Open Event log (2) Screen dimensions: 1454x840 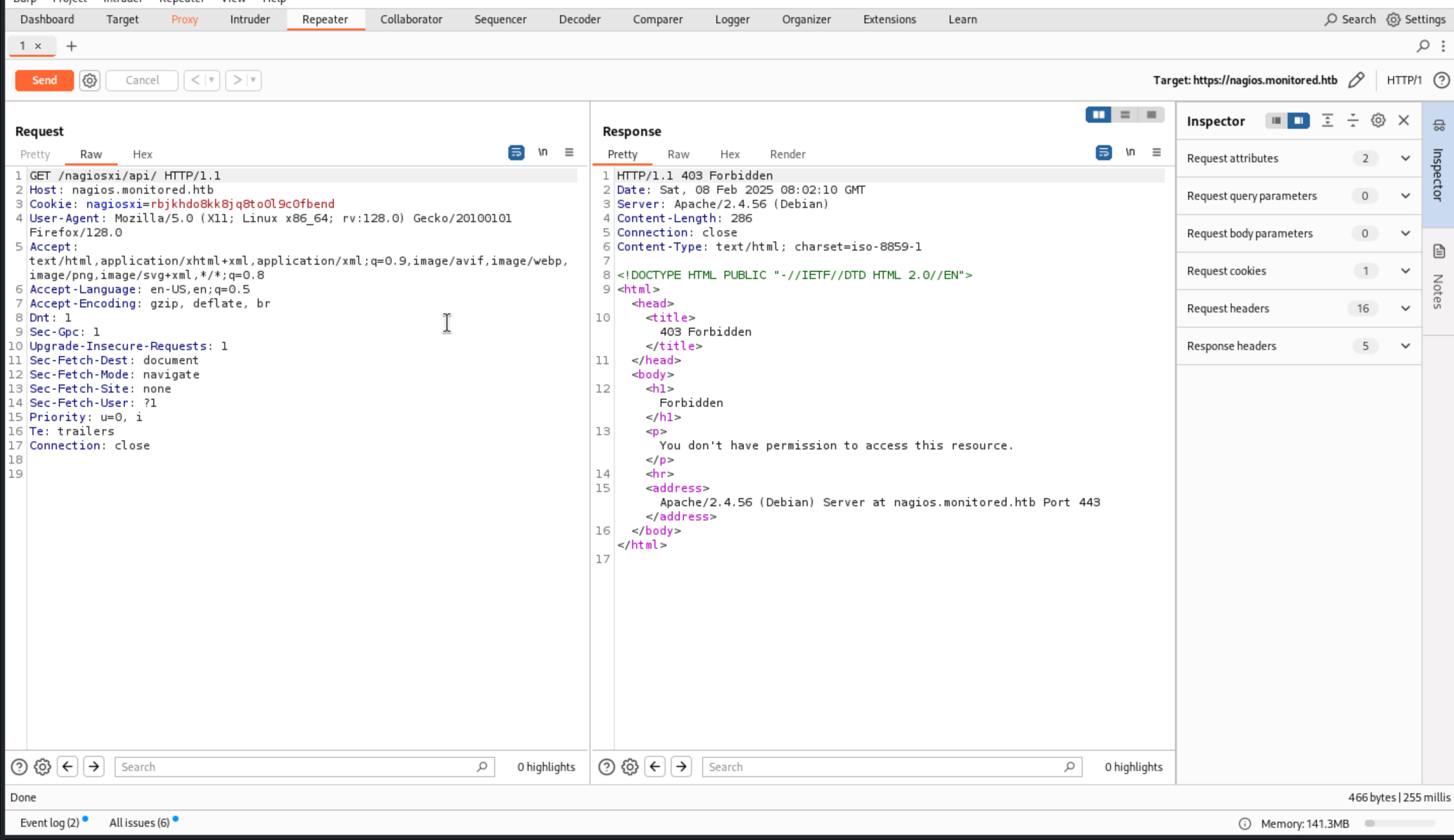point(50,823)
